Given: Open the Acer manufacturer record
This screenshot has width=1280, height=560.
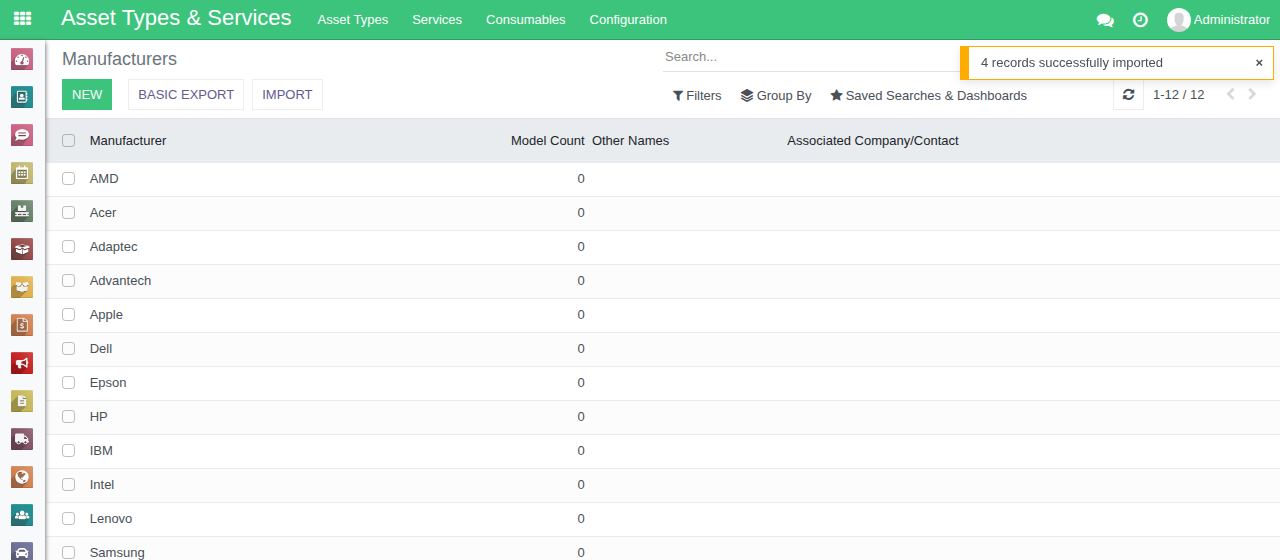Looking at the screenshot, I should coord(103,213).
